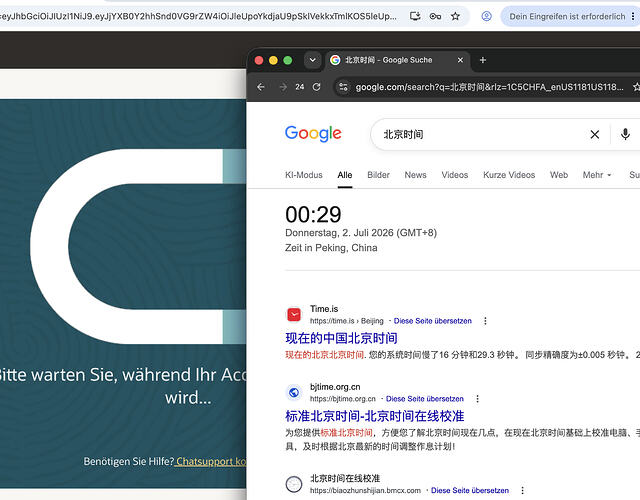Viewport: 640px width, 500px height.
Task: Click 'Dein Eingreifen ist erforderlich' button
Action: click(x=567, y=16)
